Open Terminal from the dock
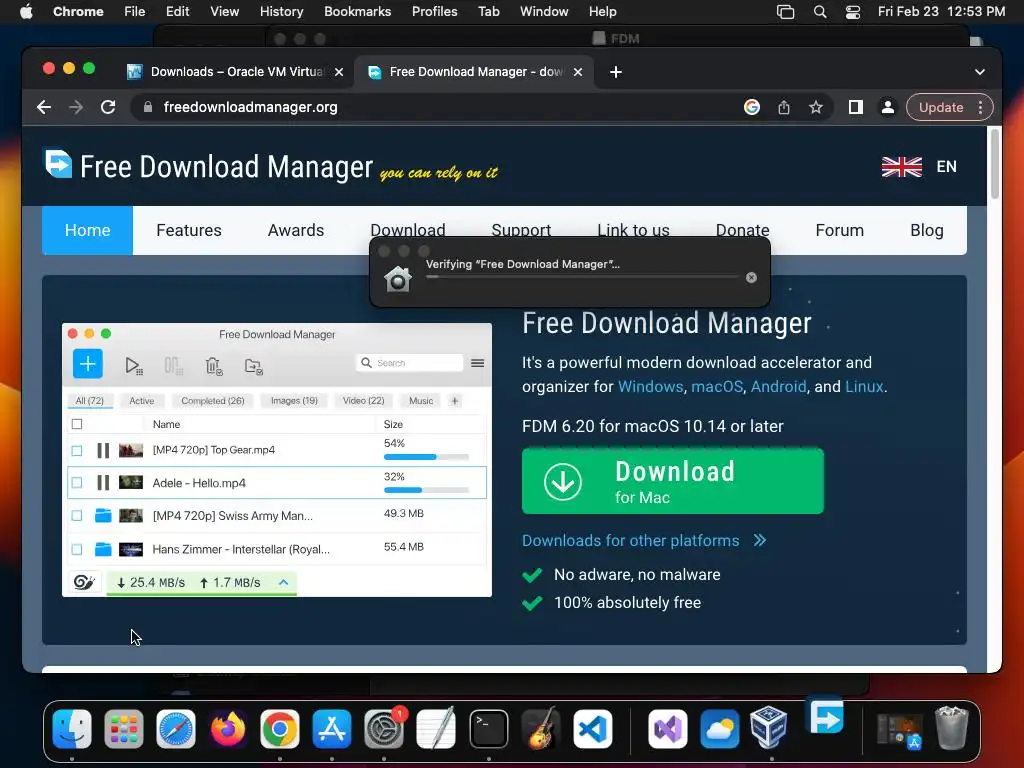Viewport: 1024px width, 768px height. 488,728
